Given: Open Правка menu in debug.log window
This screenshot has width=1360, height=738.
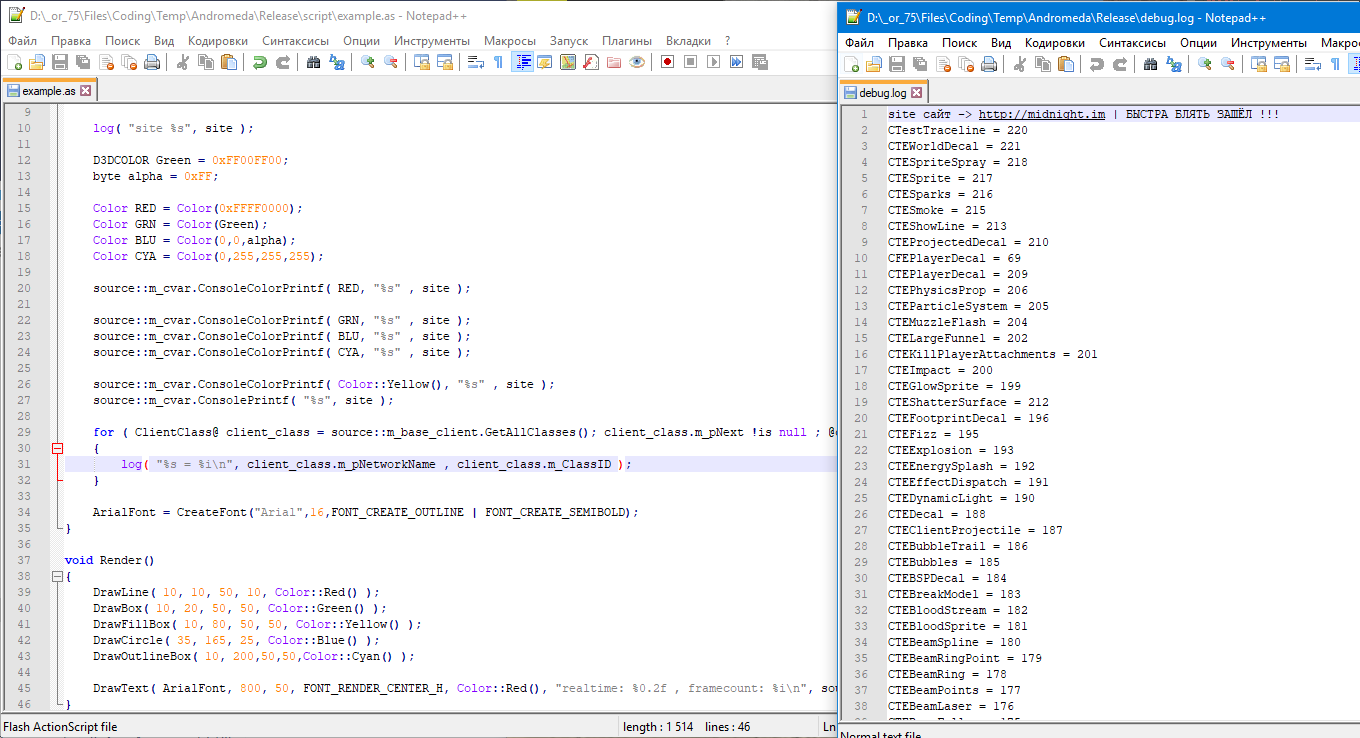Looking at the screenshot, I should coord(908,43).
